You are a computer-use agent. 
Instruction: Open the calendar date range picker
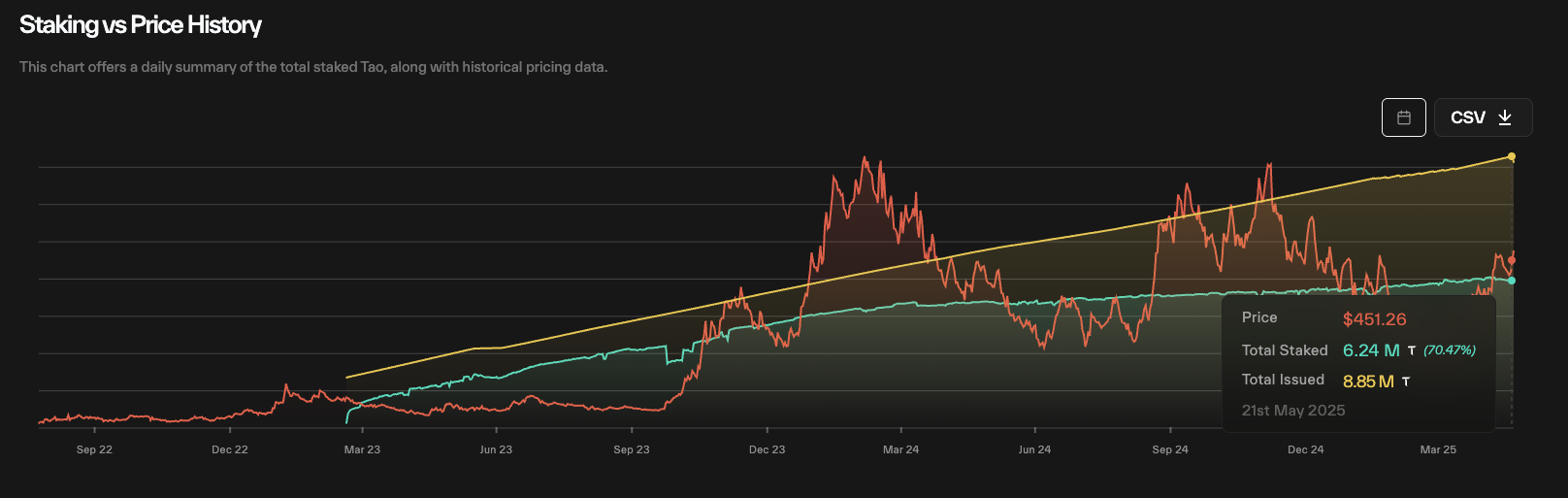[x=1403, y=117]
